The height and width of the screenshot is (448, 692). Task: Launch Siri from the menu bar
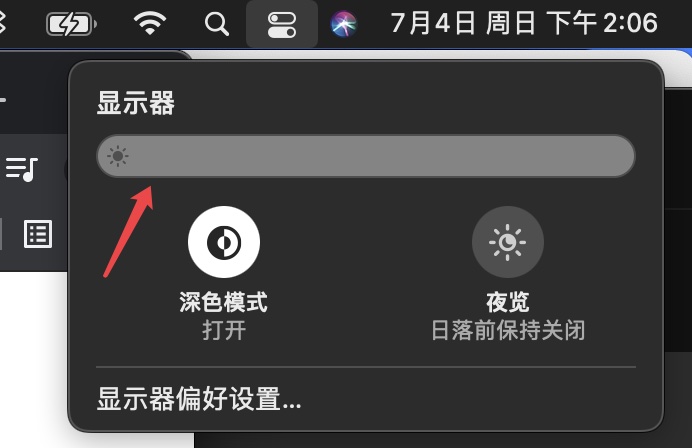coord(344,24)
